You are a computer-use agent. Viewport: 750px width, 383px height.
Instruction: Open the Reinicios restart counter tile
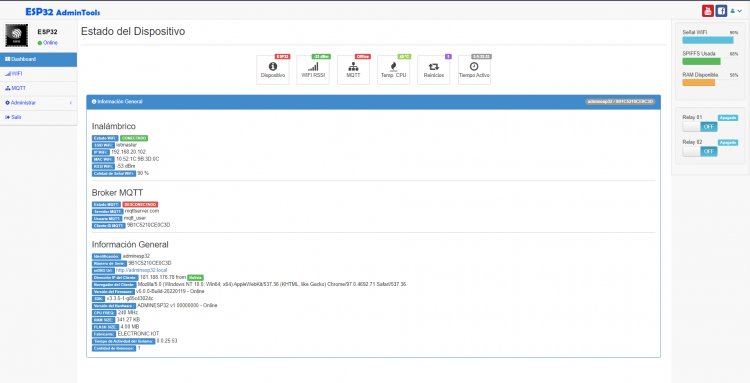[433, 70]
